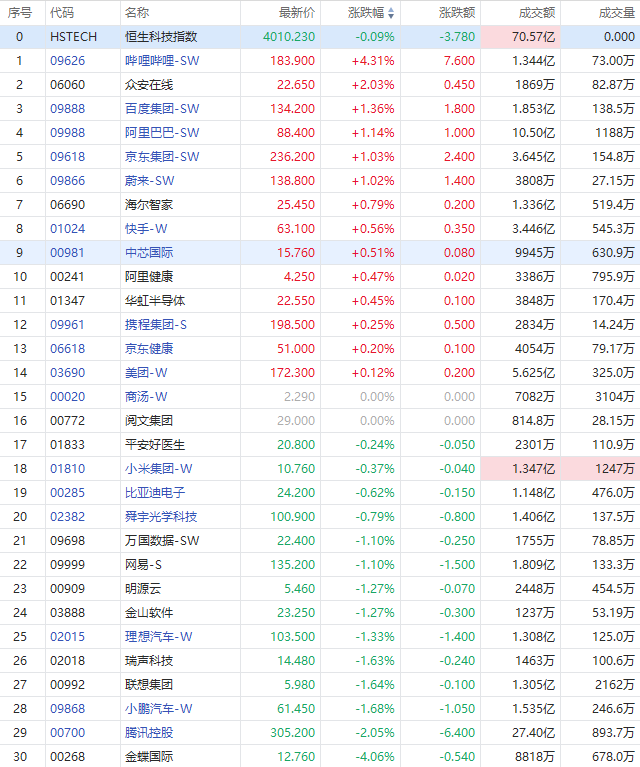Sort by the 涨跌幅 column arrow icon
640x767 pixels.
(x=391, y=13)
